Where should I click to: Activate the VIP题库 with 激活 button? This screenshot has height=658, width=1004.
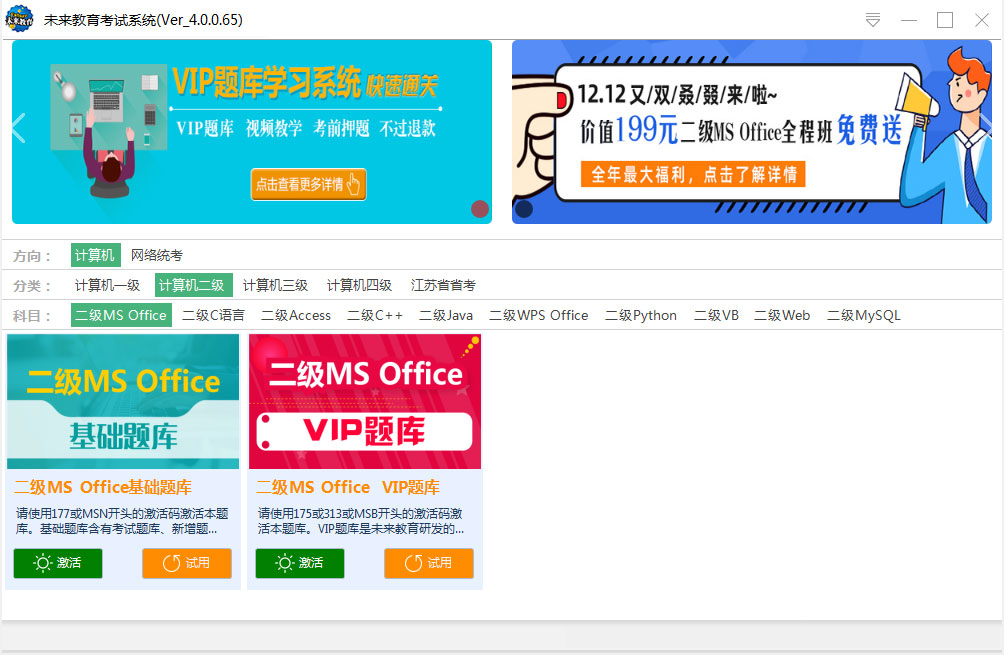click(300, 563)
